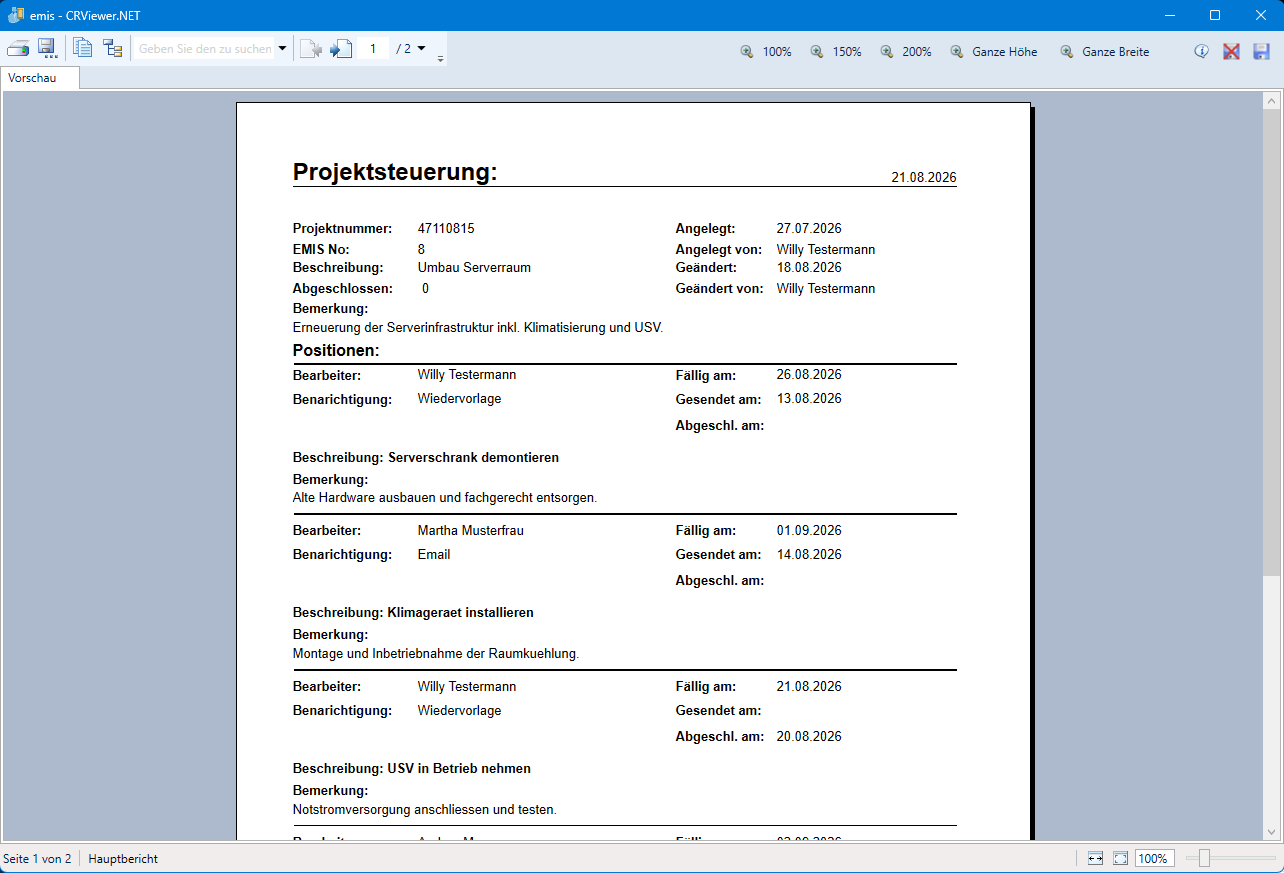The height and width of the screenshot is (873, 1284).
Task: Click the 'Angelegt von:' label
Action: pos(719,249)
